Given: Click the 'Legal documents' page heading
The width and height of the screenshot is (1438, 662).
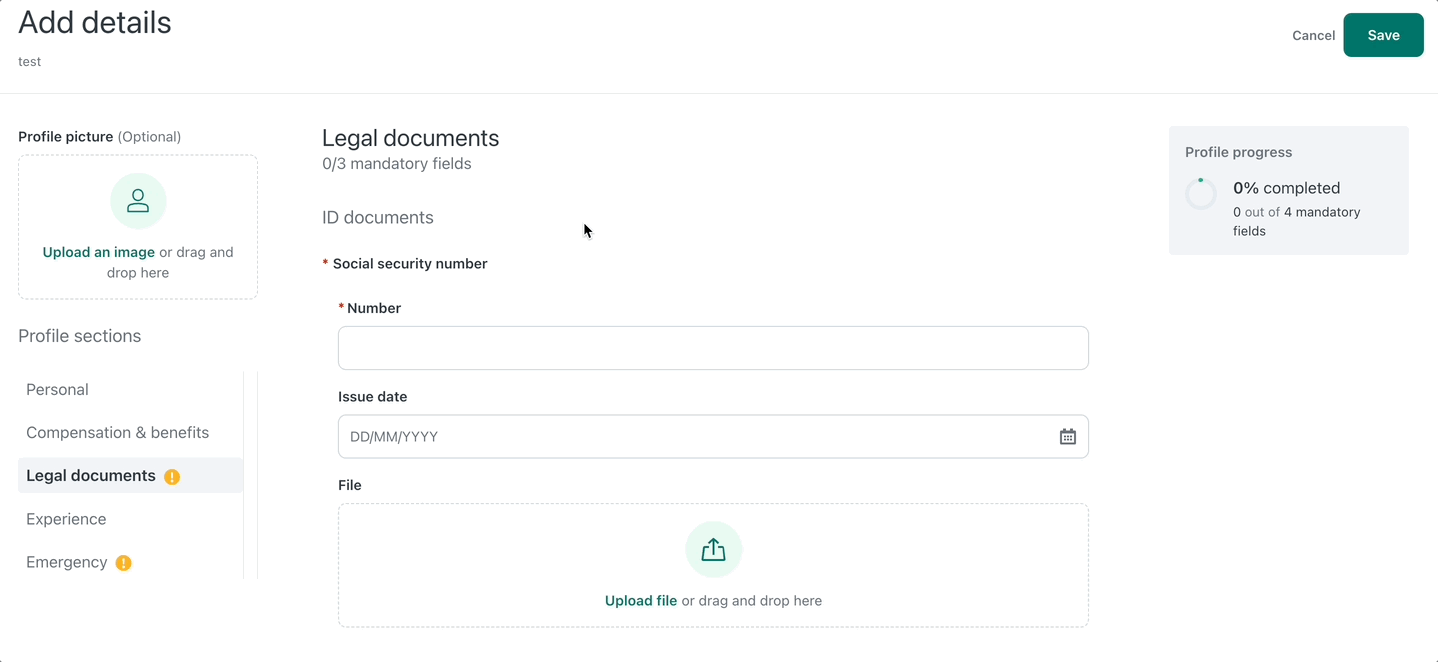Looking at the screenshot, I should click(410, 138).
